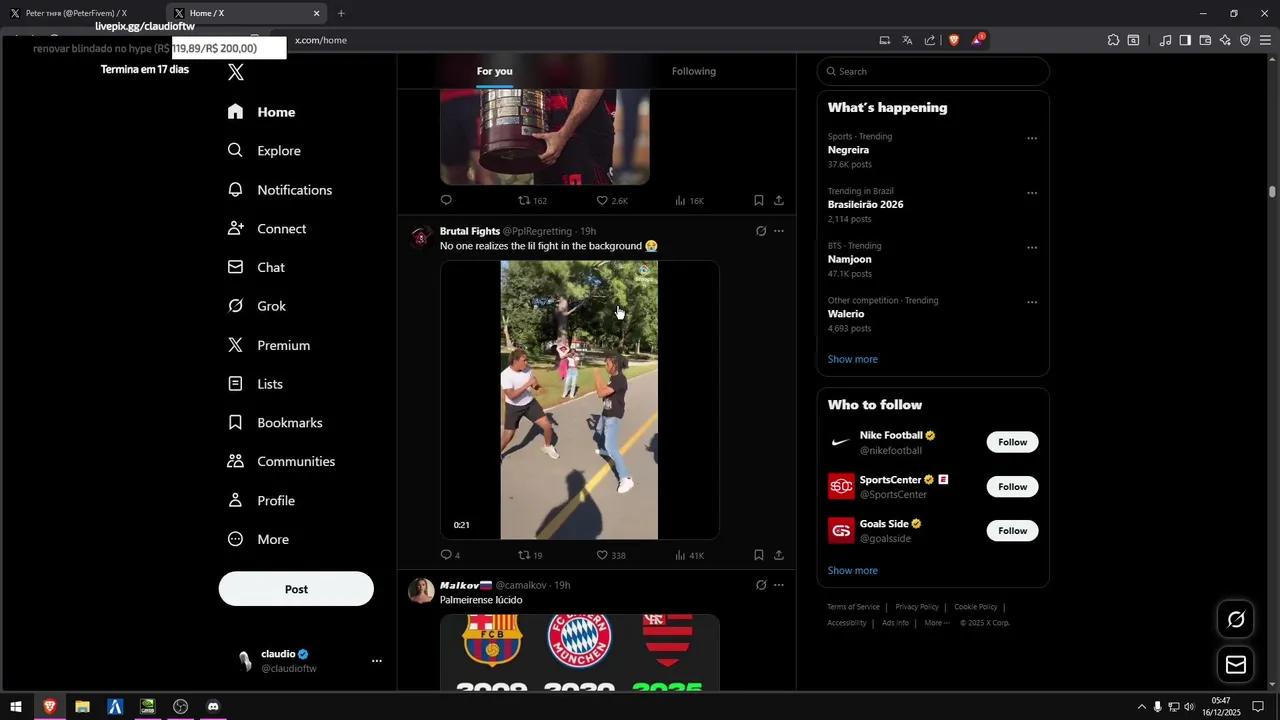
Task: Follow SportsCenter account
Action: [1012, 487]
